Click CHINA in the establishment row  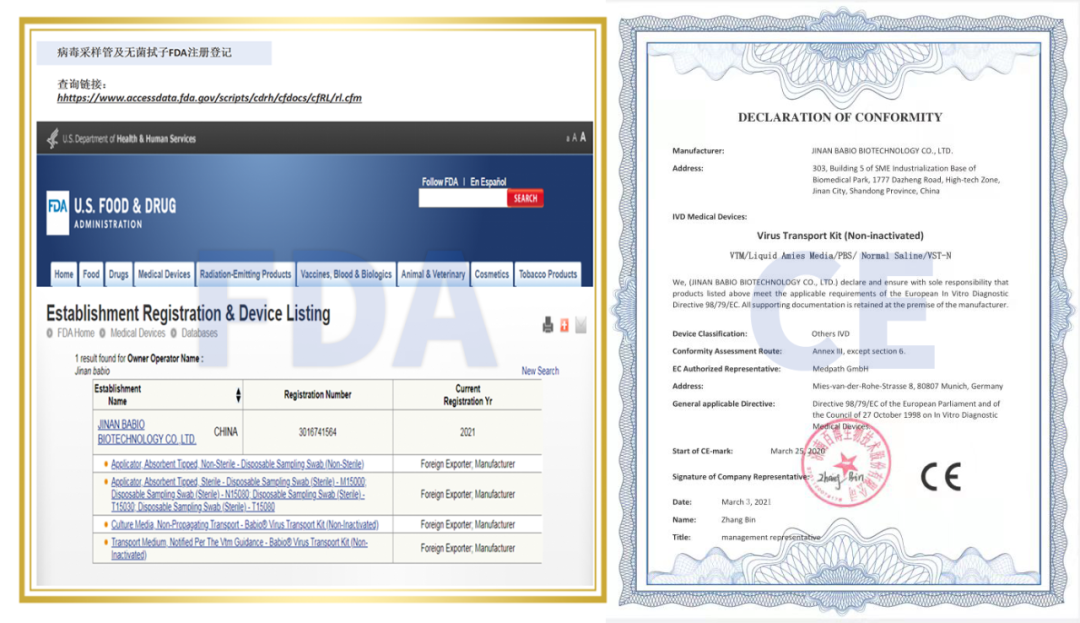225,432
